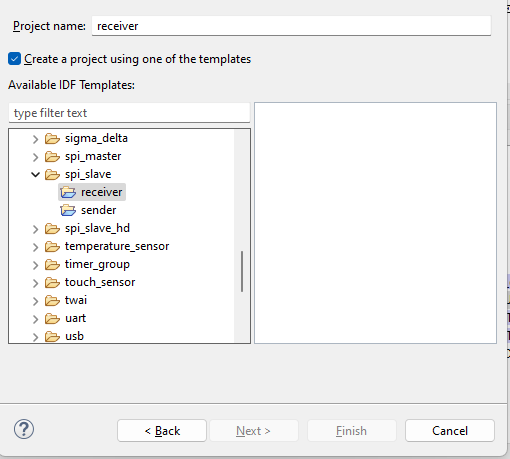Expand the uart folder
510x459 pixels.
[x=35, y=319]
